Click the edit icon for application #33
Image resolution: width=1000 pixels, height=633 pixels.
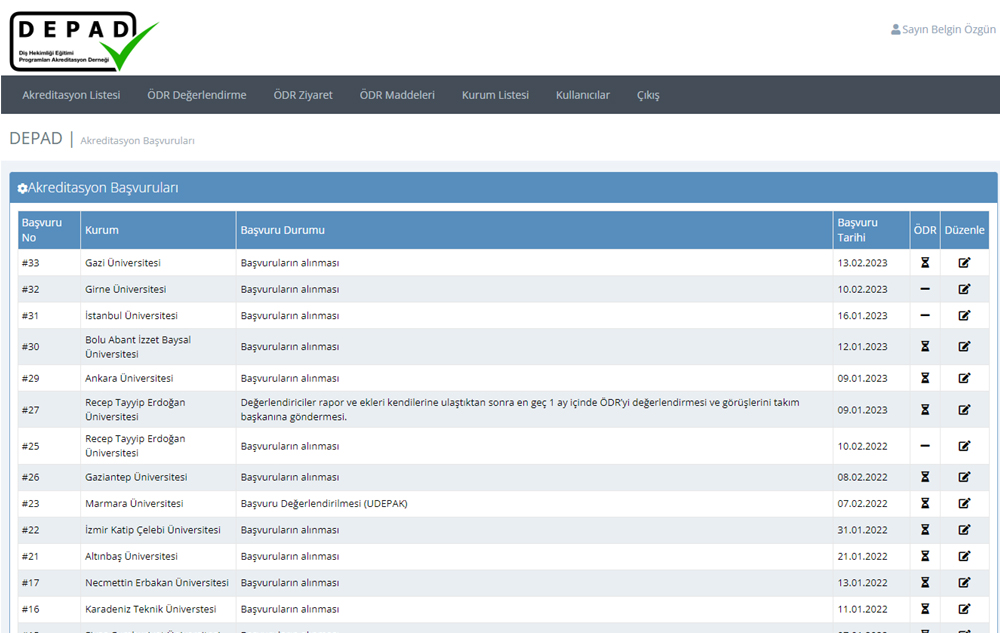point(964,263)
